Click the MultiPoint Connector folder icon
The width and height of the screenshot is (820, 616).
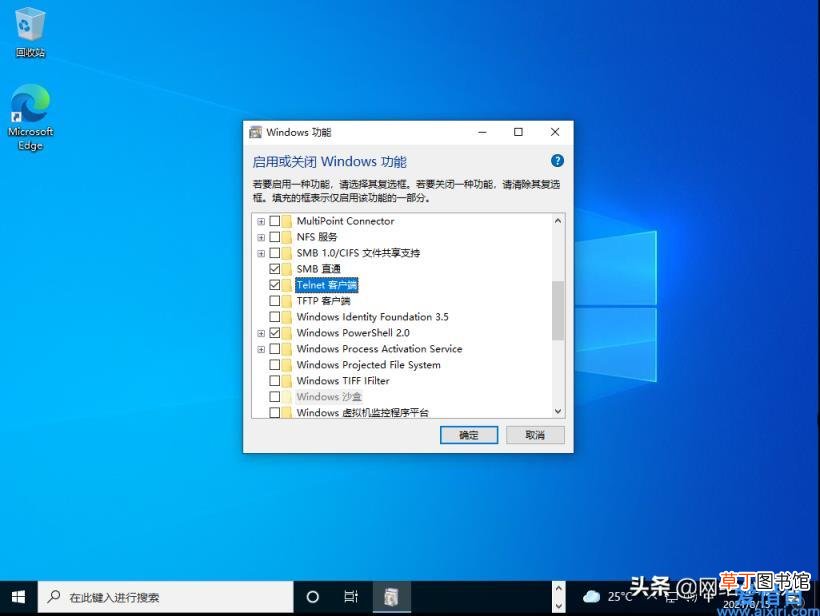click(x=287, y=221)
